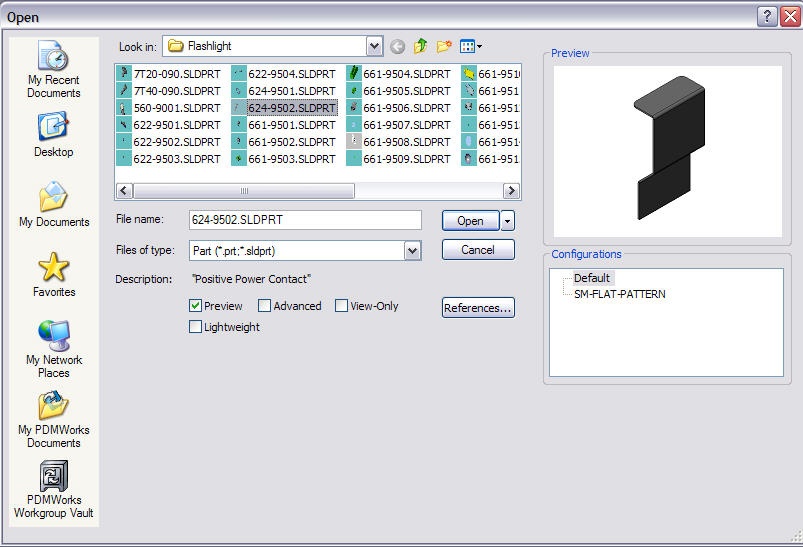The width and height of the screenshot is (803, 547).
Task: Select file 661-9504.SLDPRT
Action: 399,74
